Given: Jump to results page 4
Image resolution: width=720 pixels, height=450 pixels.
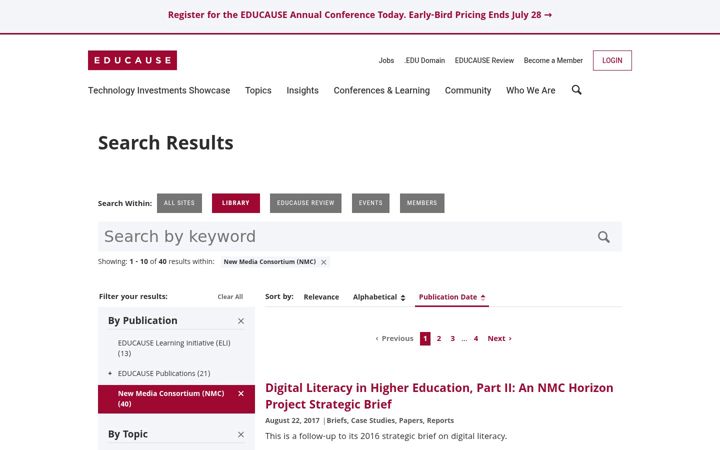Looking at the screenshot, I should [476, 338].
